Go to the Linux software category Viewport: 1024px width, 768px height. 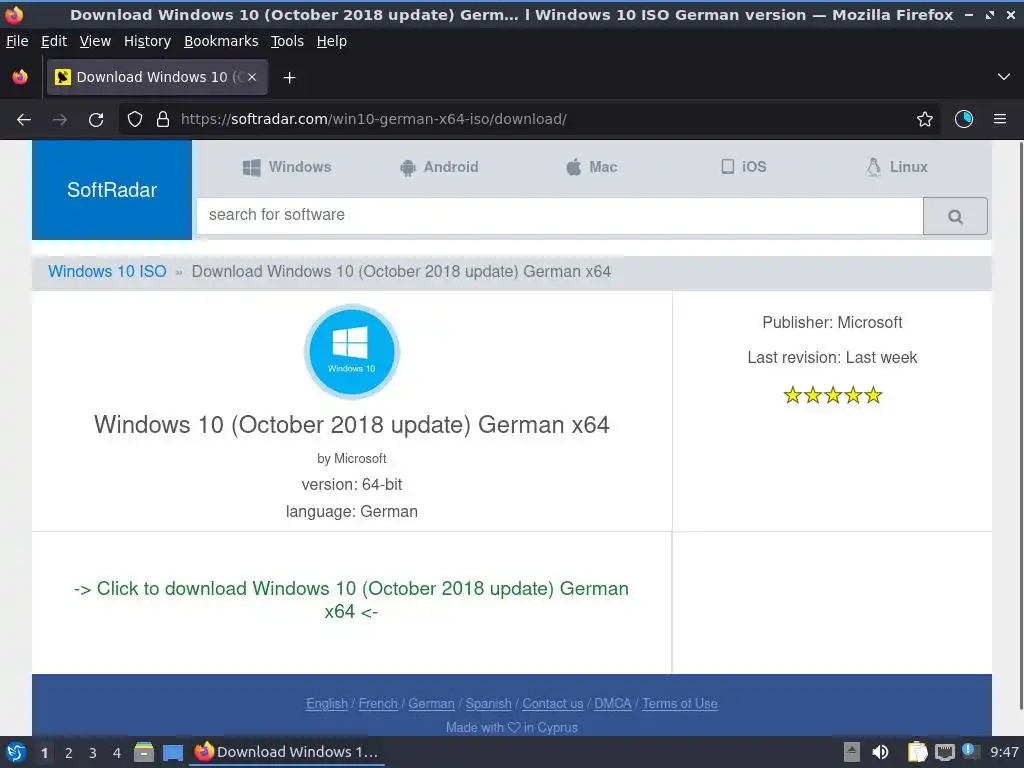[897, 167]
